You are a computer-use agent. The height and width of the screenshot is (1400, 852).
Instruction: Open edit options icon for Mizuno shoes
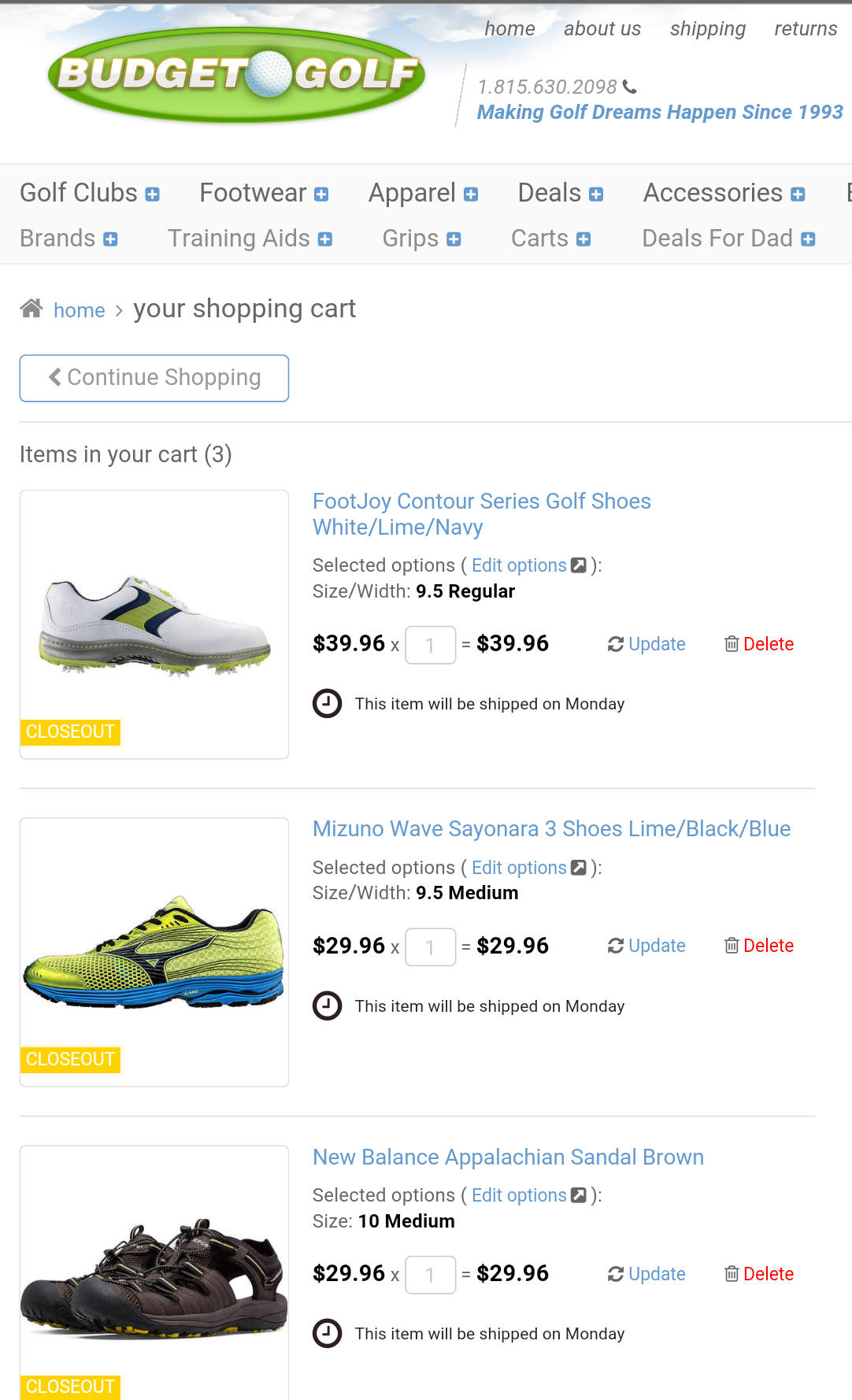point(579,868)
